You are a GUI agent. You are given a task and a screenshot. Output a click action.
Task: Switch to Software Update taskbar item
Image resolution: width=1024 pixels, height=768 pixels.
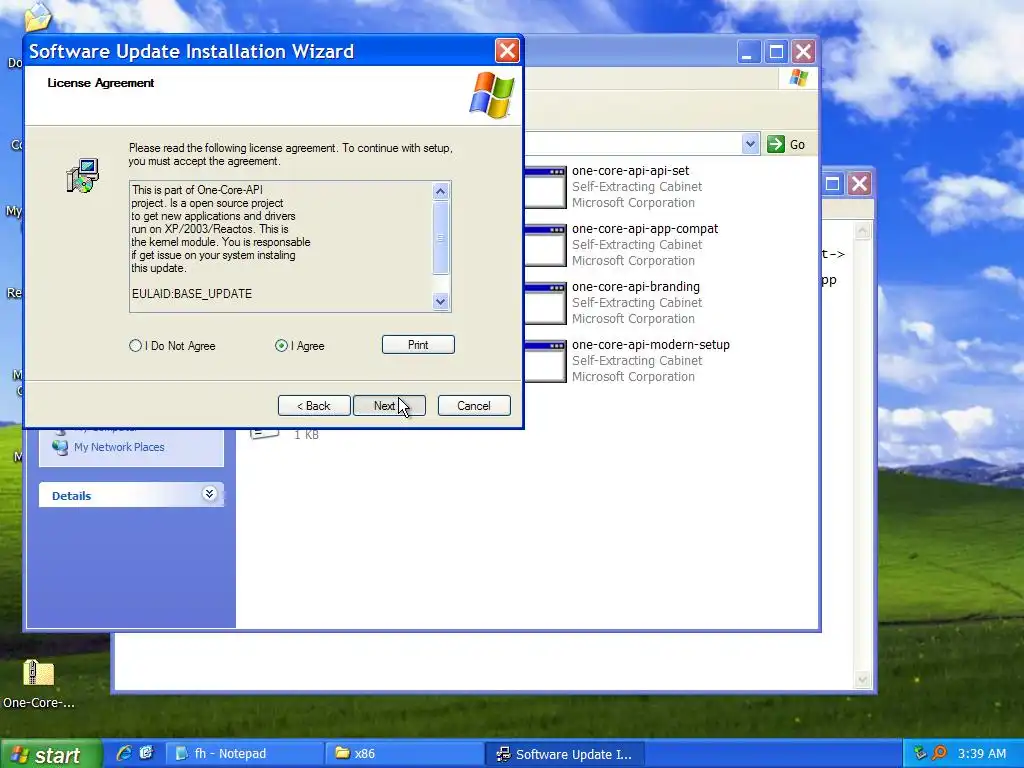tap(566, 754)
